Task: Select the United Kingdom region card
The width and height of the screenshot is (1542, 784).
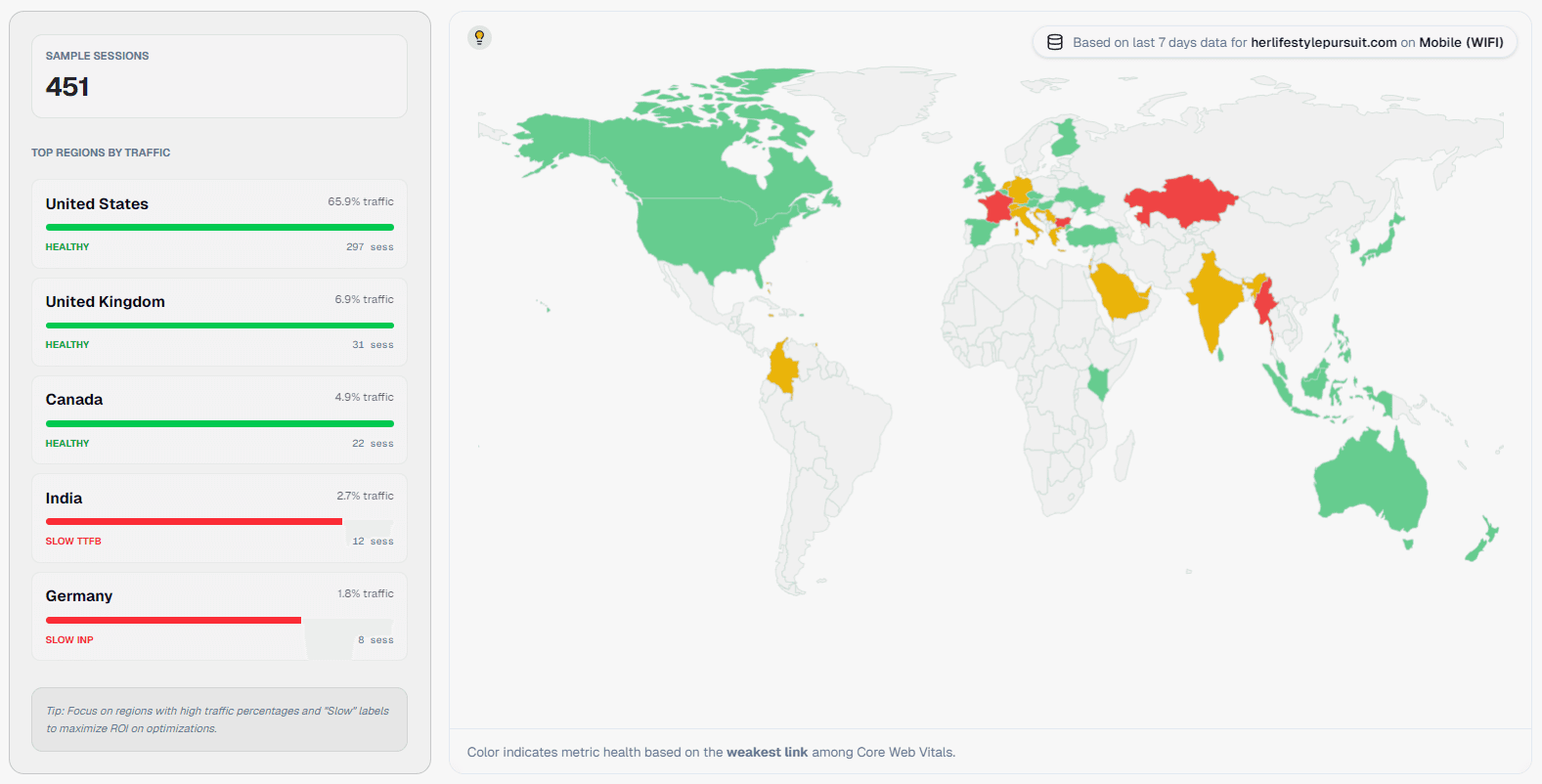Action: pos(219,322)
